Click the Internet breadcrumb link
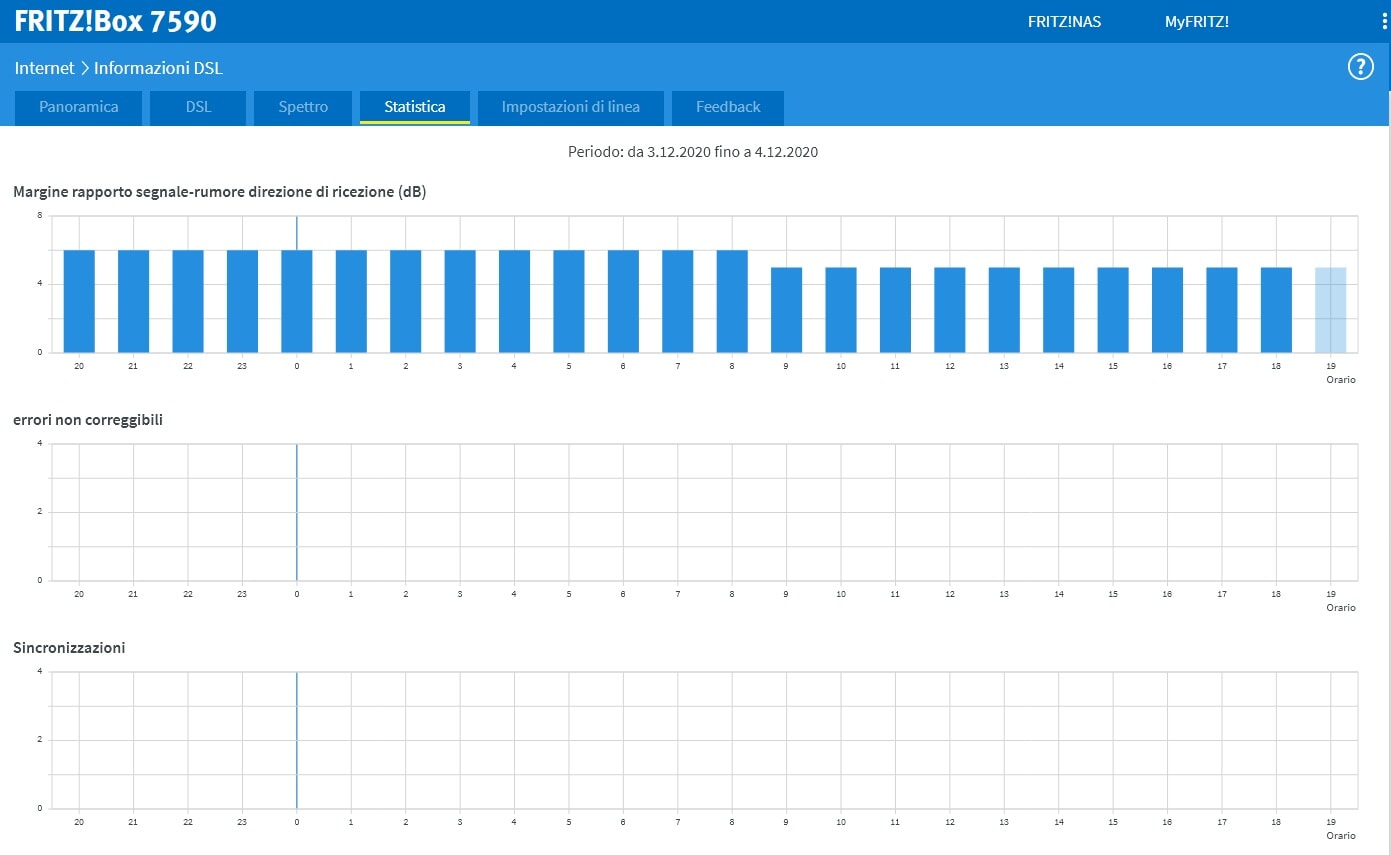This screenshot has width=1391, height=855. pos(44,68)
